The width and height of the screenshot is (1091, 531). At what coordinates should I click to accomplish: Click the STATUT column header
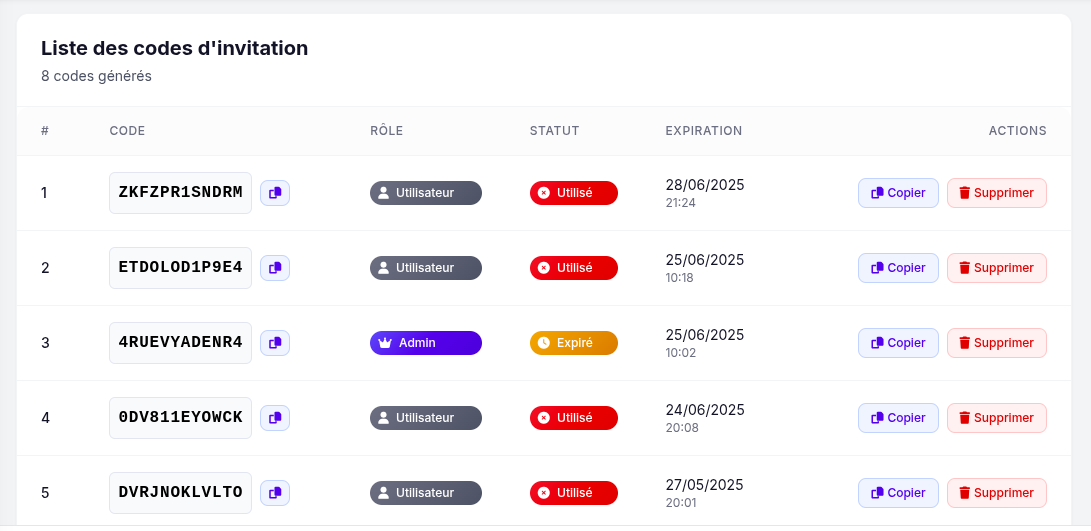coord(554,131)
